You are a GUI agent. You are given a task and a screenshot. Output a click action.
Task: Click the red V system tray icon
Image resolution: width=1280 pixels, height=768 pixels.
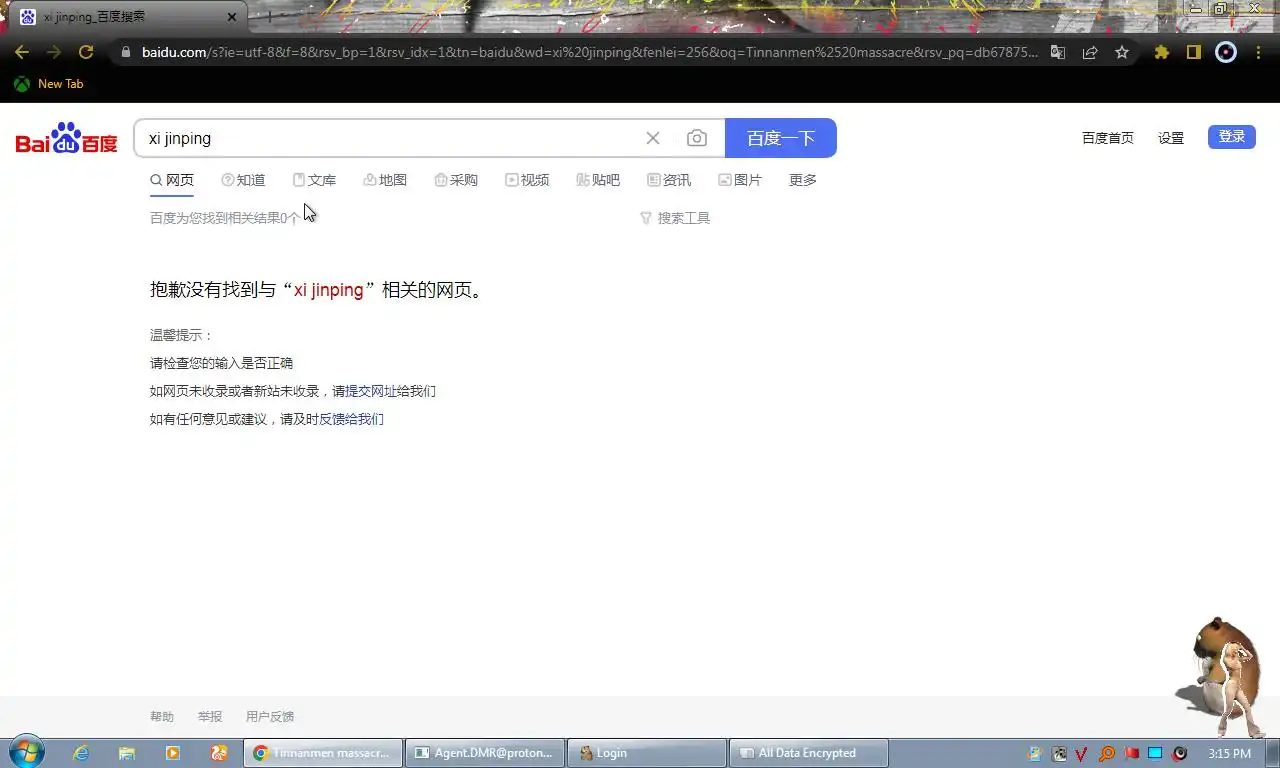pos(1083,753)
